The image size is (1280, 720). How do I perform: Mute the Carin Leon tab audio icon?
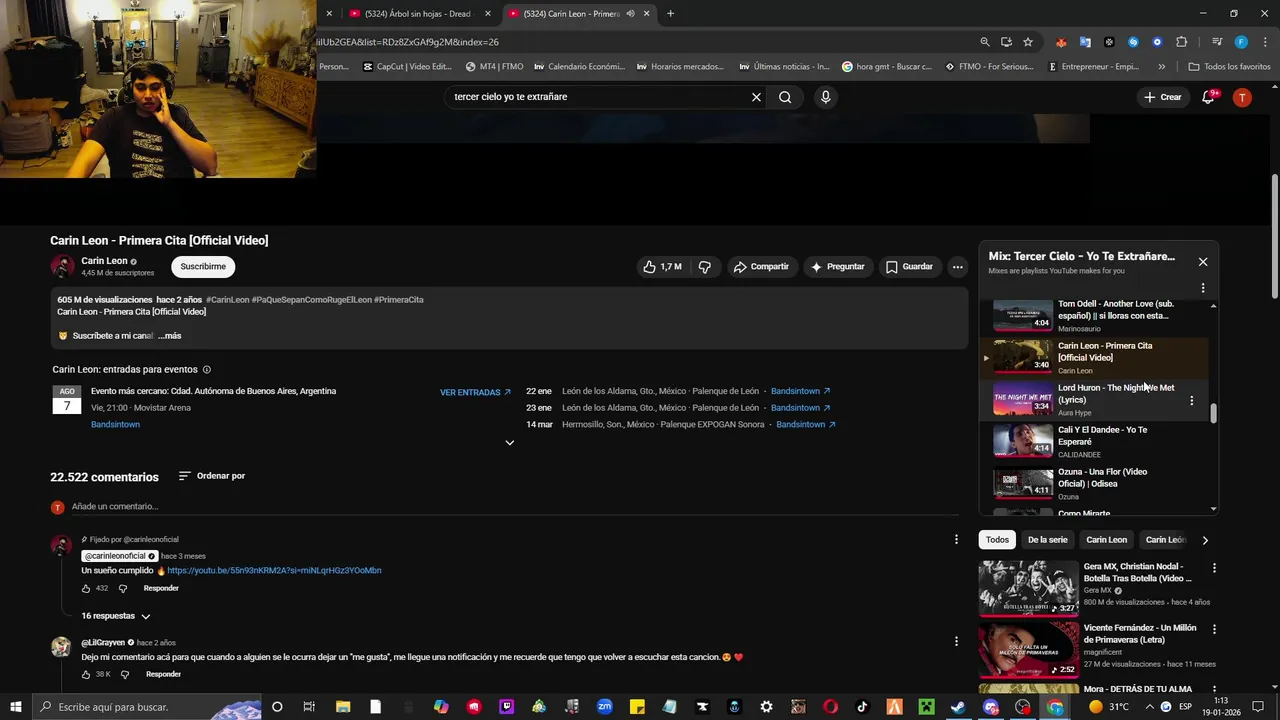click(x=630, y=14)
